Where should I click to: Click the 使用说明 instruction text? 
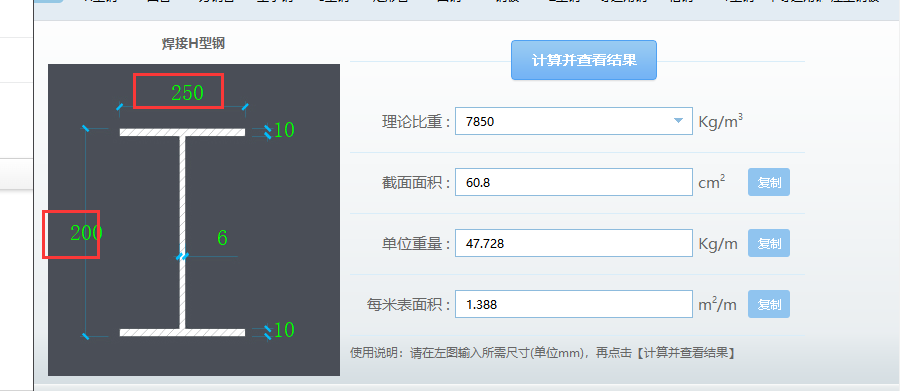point(543,353)
